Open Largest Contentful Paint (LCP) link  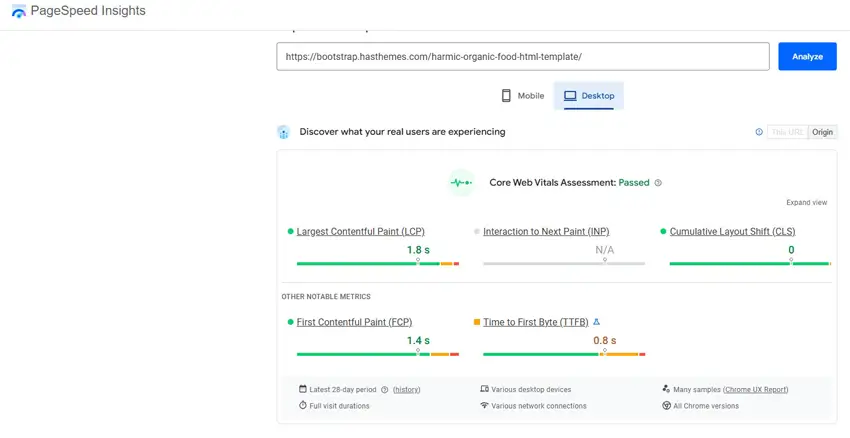coord(360,231)
